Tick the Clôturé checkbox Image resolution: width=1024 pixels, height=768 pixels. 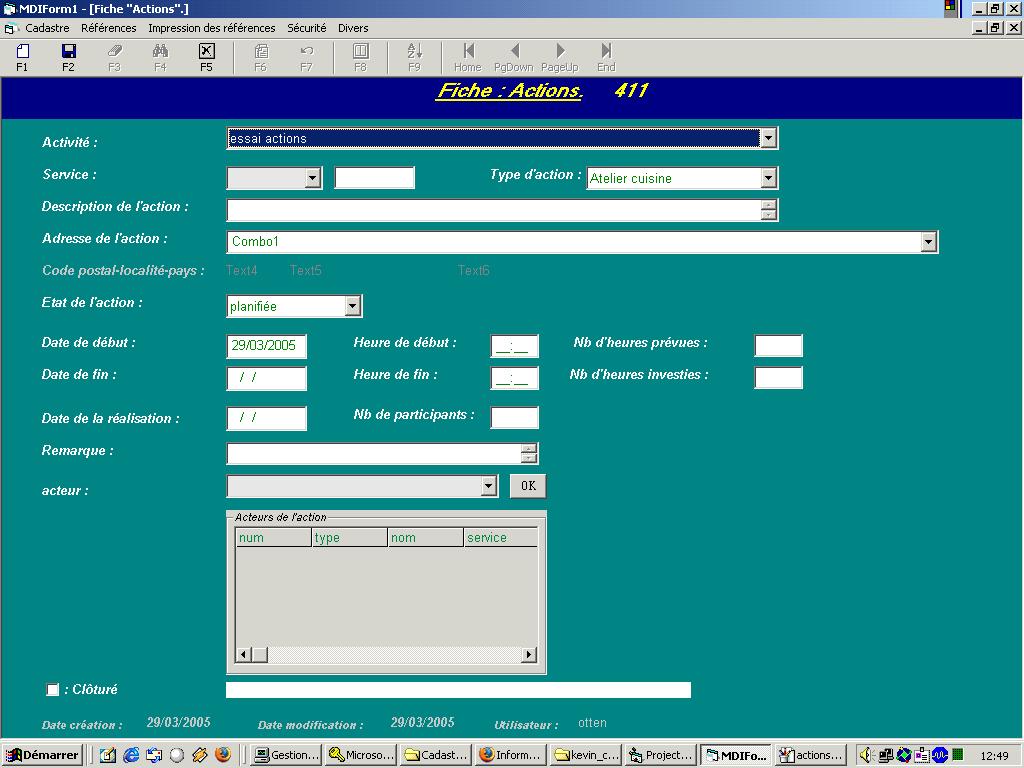pos(53,690)
